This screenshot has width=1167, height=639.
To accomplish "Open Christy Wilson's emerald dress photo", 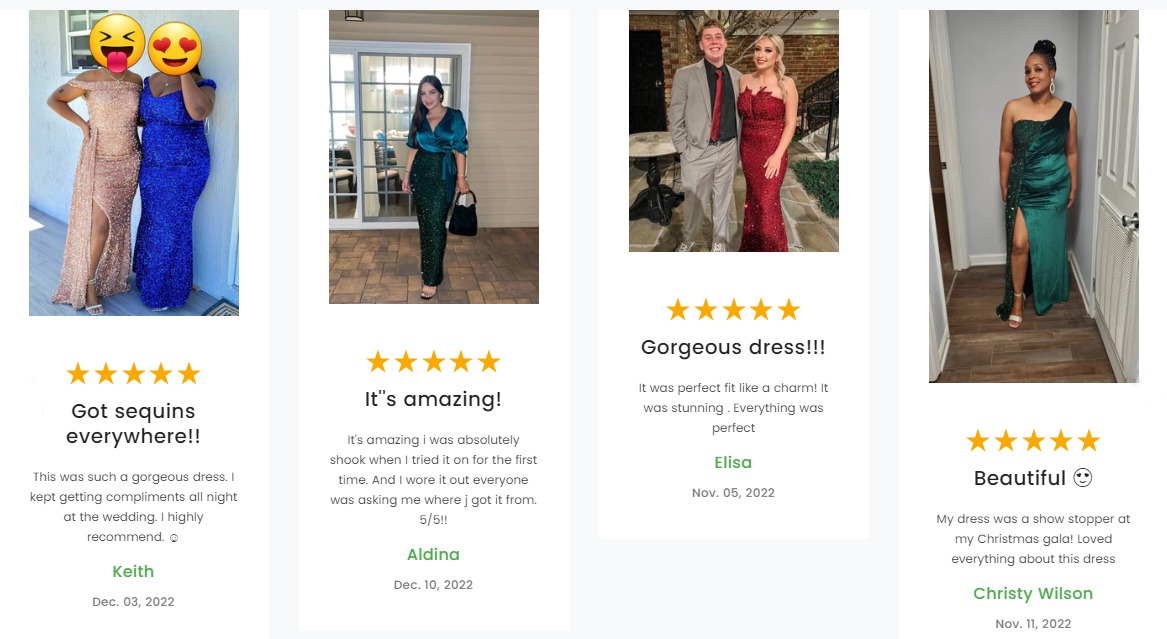I will [x=1034, y=196].
